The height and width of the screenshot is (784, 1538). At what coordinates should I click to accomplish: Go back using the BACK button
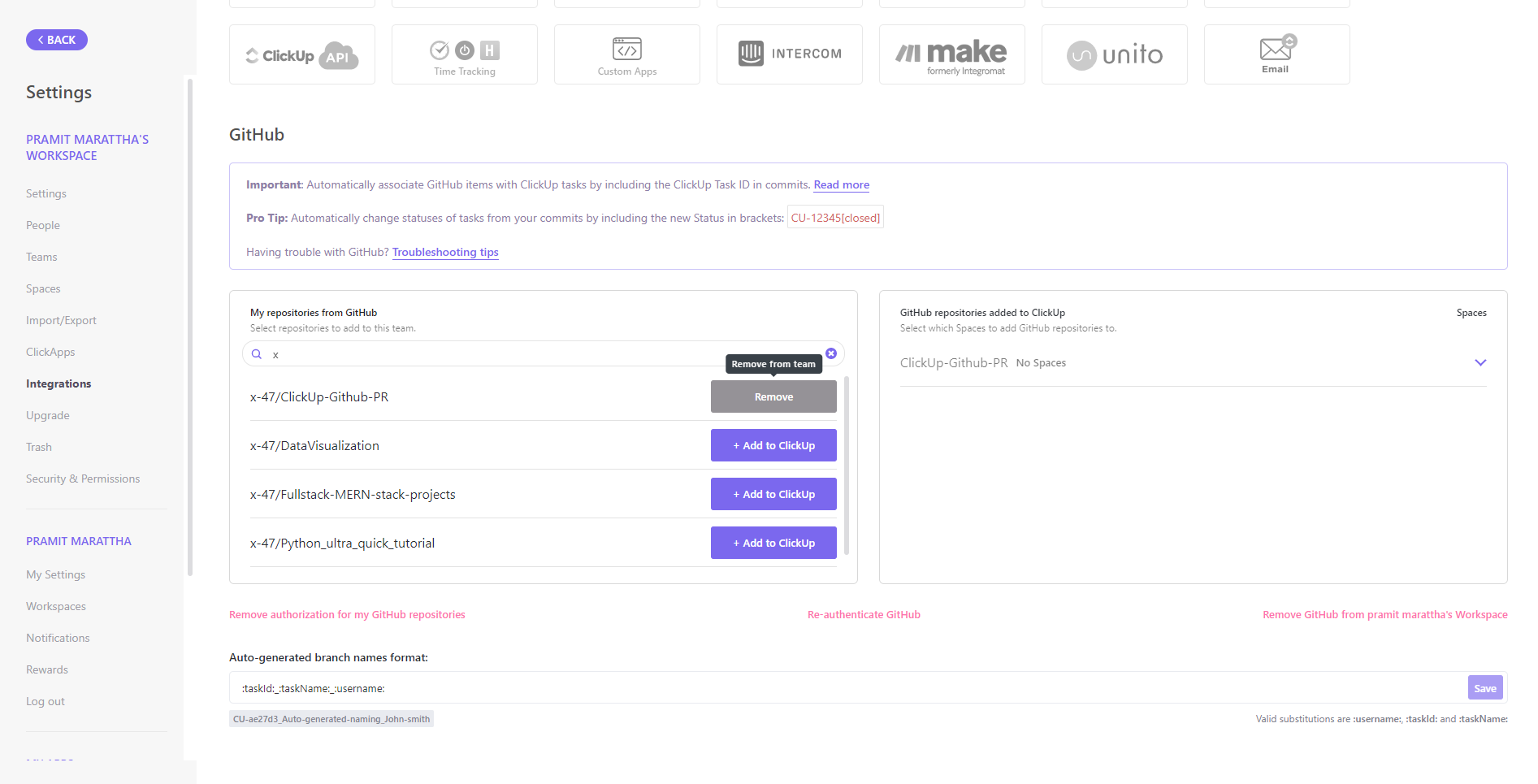click(57, 40)
